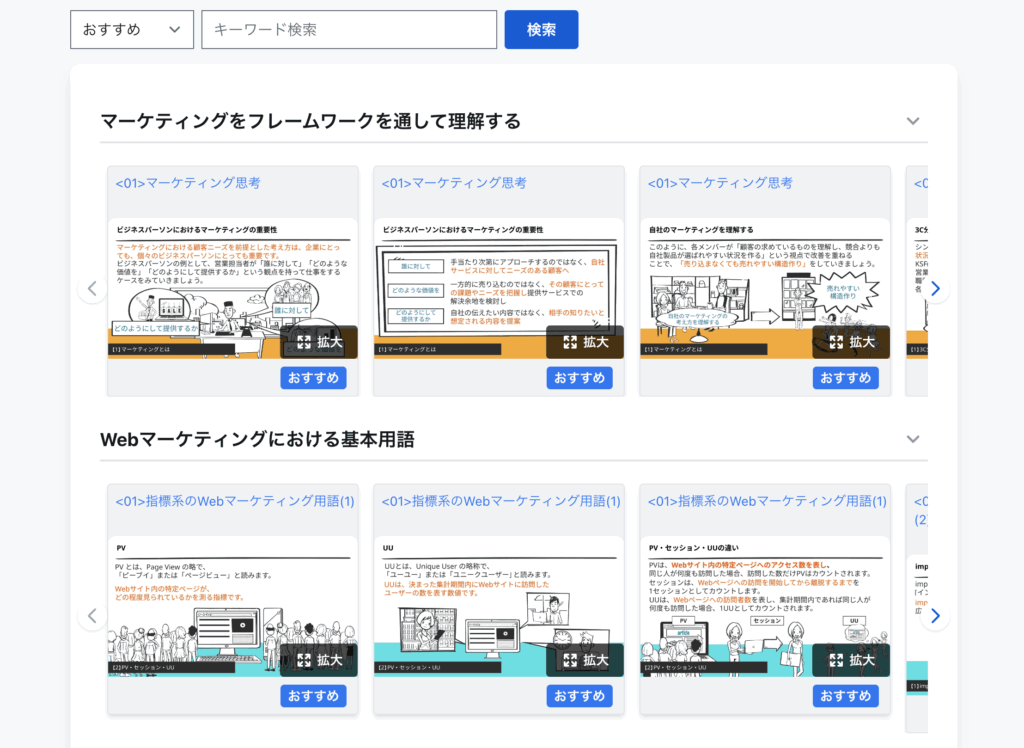Screen dimensions: 1024x748
Task: Open the おすすめ sort dropdown
Action: tap(132, 30)
